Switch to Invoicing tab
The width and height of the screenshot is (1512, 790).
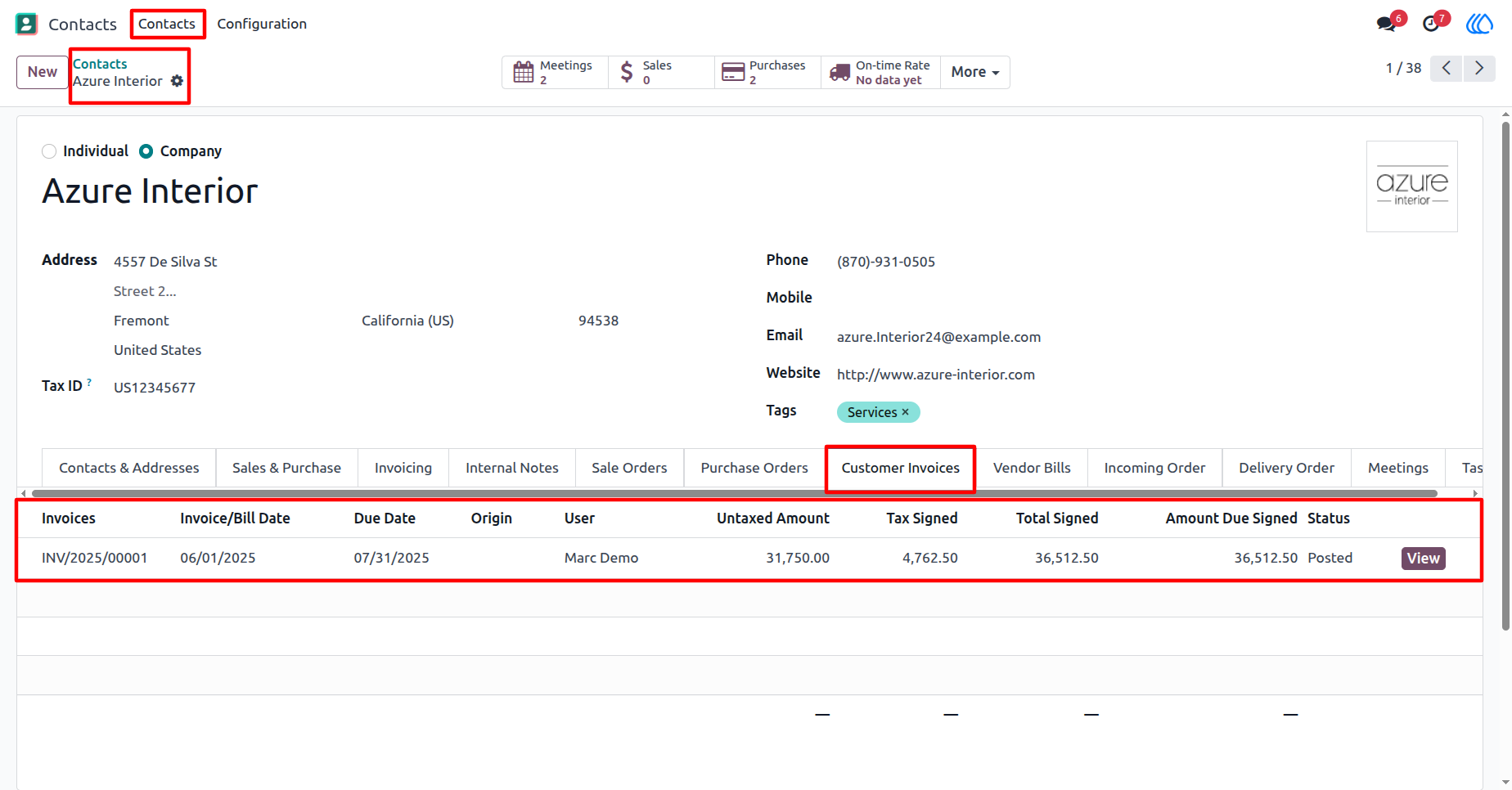403,468
